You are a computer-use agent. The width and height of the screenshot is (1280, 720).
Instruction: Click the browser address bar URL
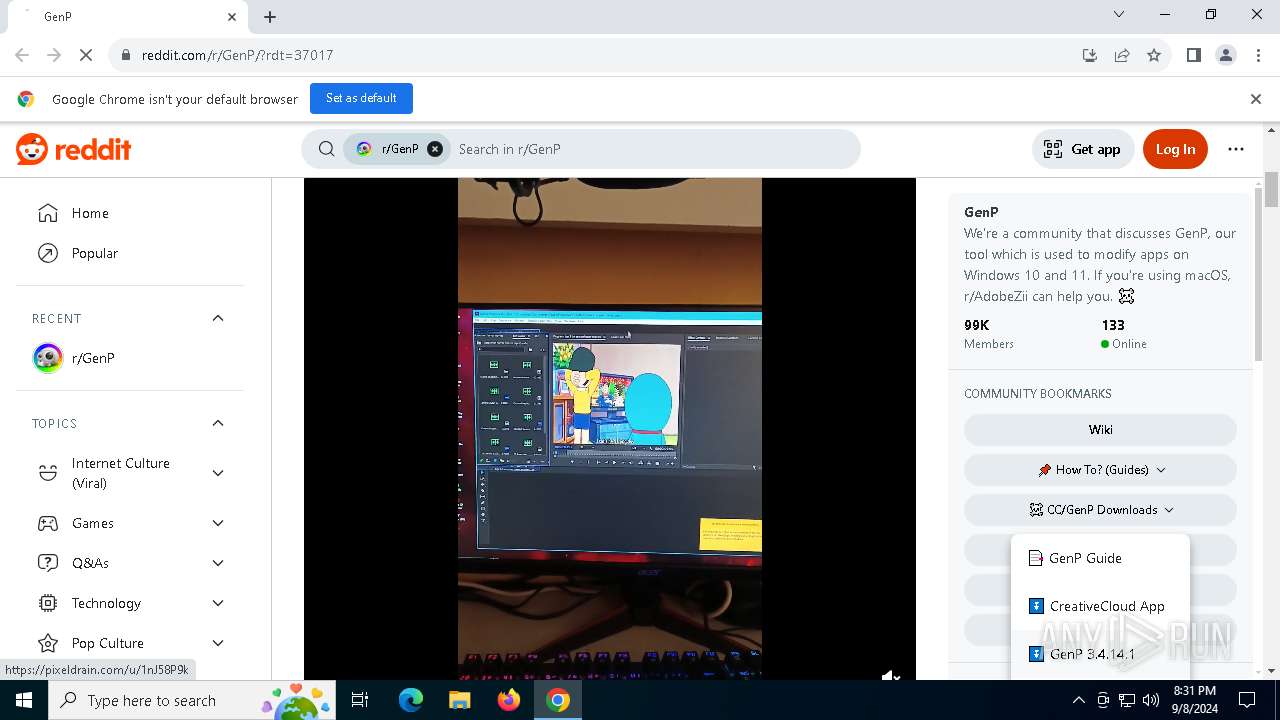coord(237,55)
